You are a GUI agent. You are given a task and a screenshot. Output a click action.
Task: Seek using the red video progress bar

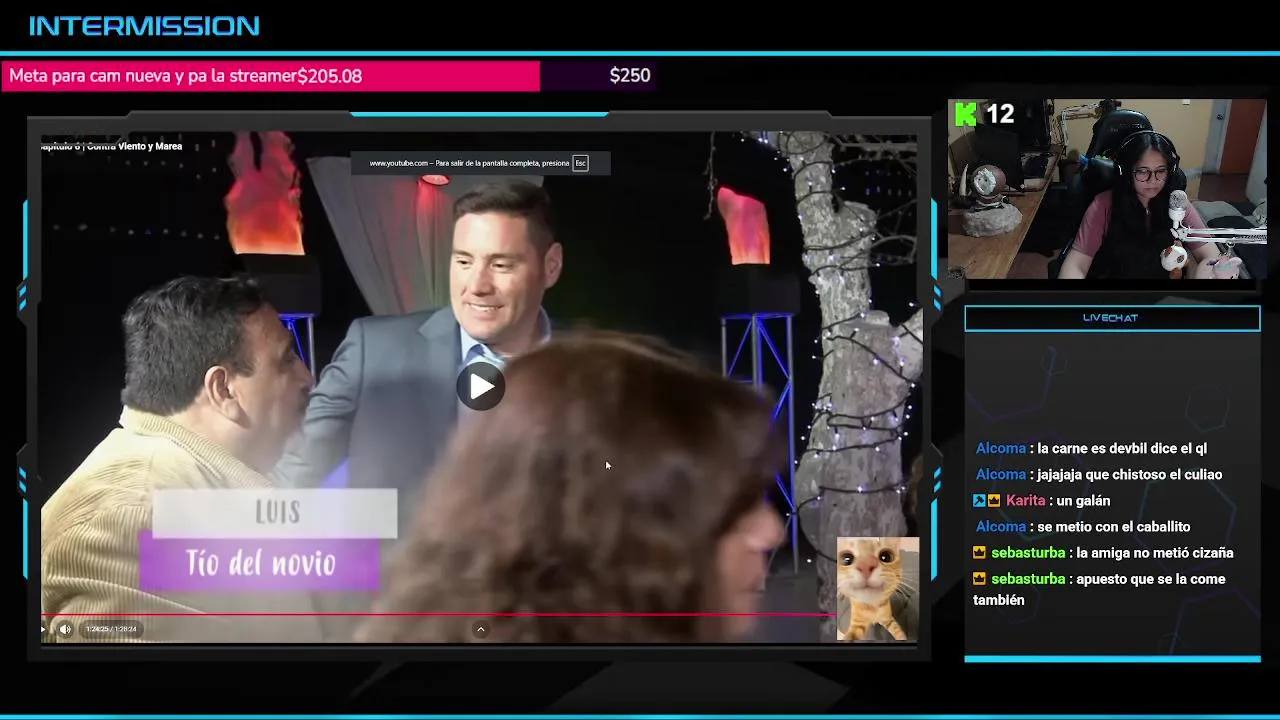click(x=438, y=615)
